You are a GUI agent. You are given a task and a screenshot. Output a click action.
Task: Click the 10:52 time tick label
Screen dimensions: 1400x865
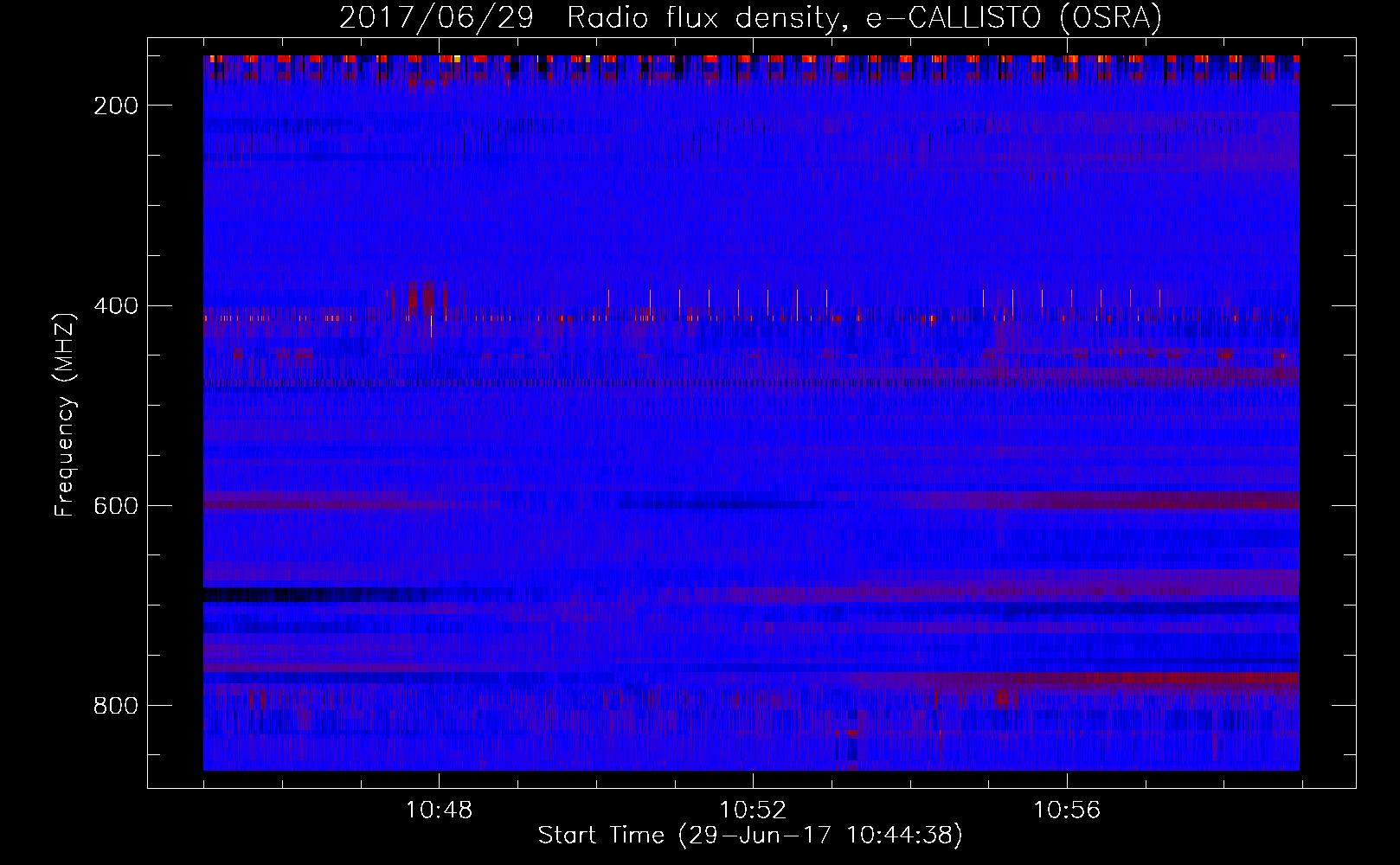click(x=753, y=811)
